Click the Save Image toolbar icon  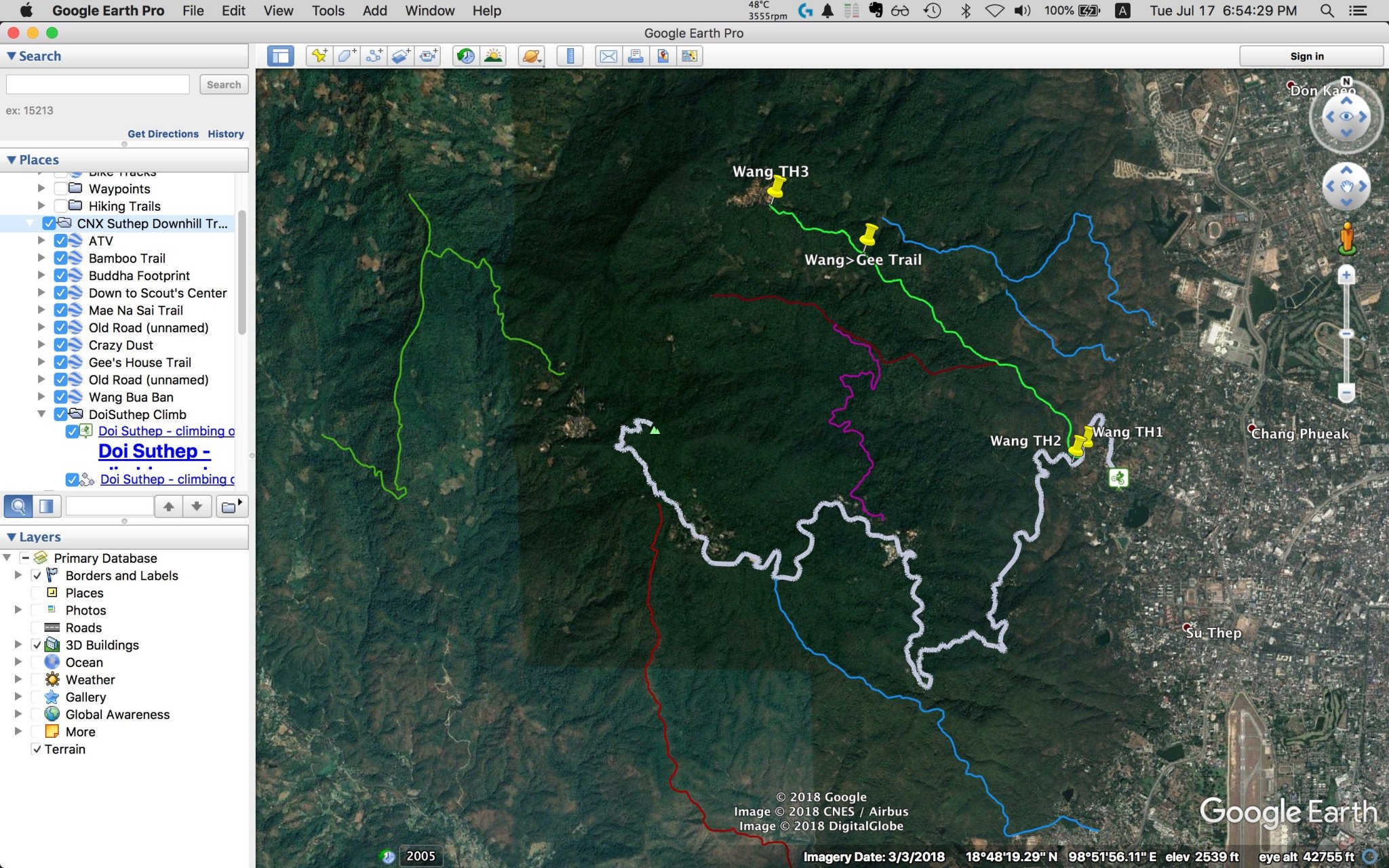(x=663, y=56)
